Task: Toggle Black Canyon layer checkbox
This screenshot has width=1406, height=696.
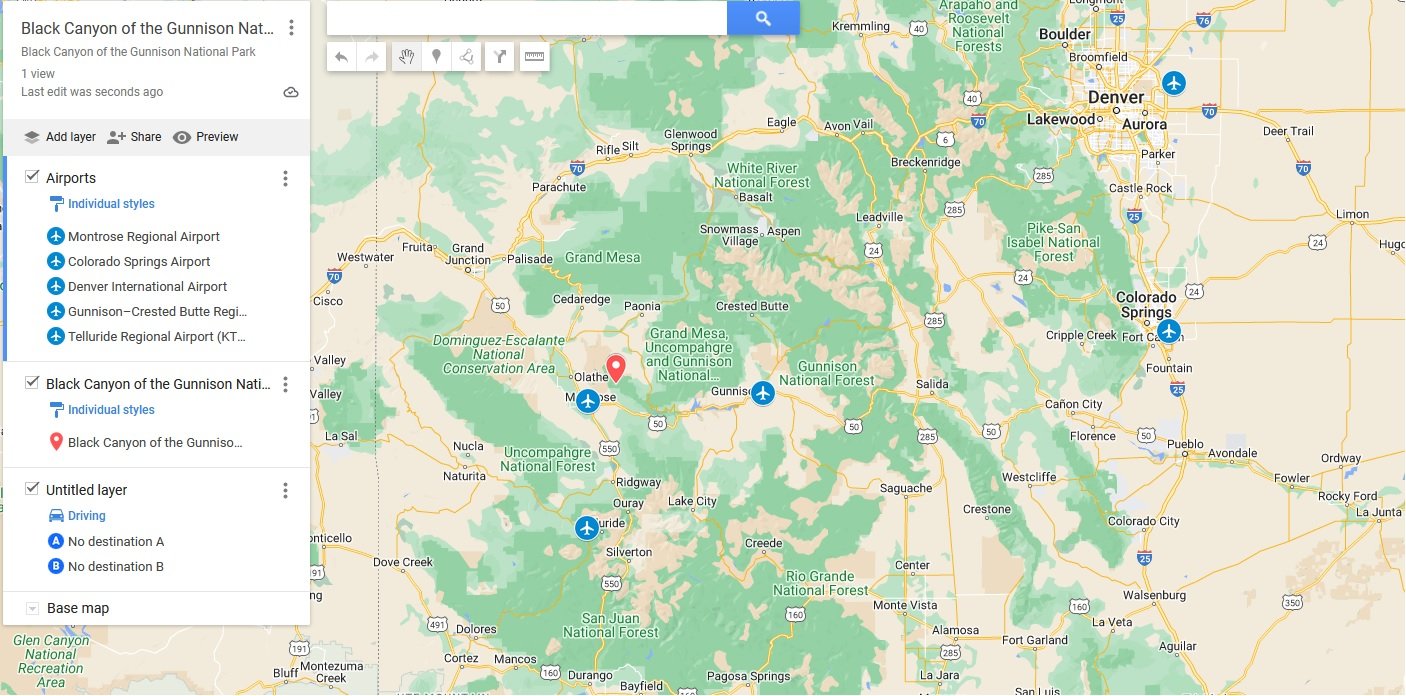Action: [x=32, y=383]
